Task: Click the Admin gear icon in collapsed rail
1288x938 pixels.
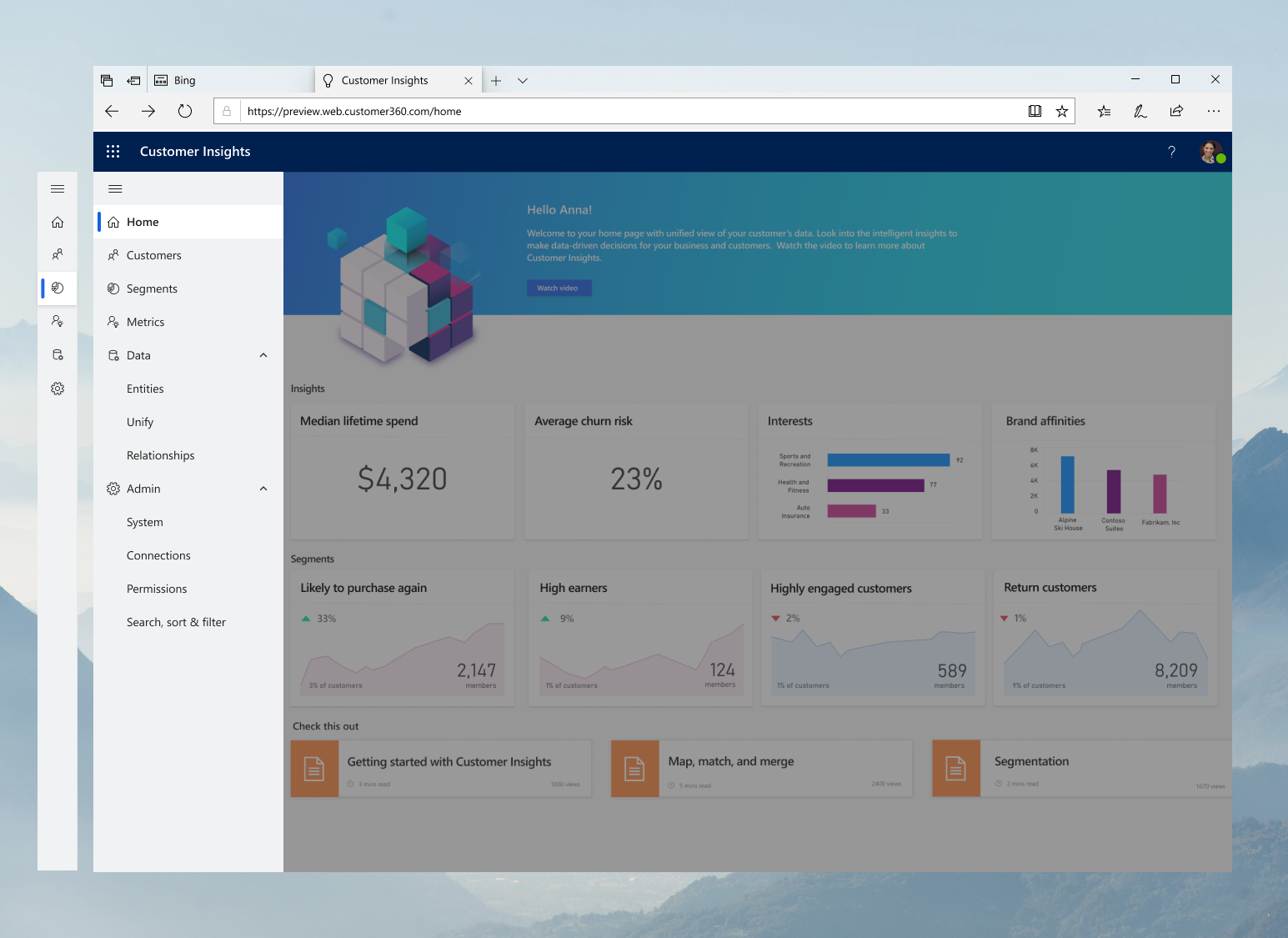Action: [x=58, y=389]
